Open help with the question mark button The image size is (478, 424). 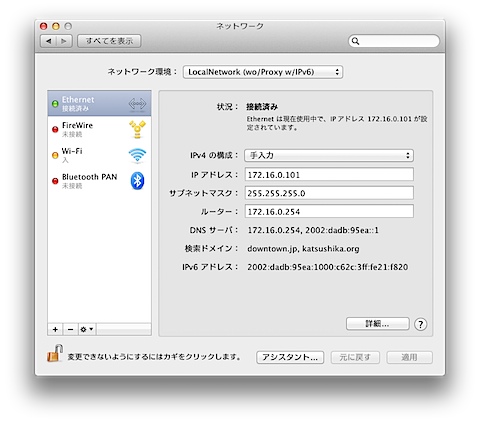click(421, 324)
